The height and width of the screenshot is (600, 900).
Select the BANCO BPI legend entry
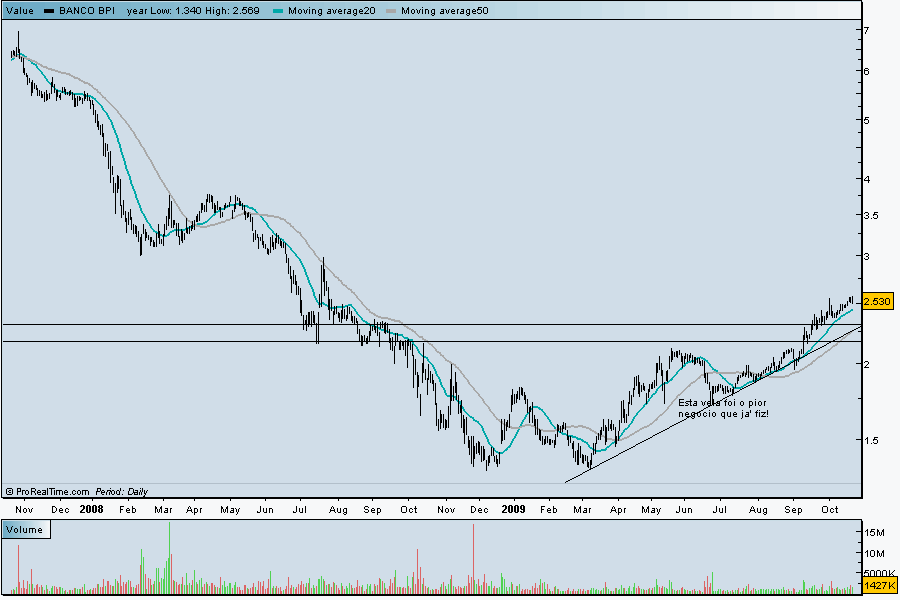(87, 10)
